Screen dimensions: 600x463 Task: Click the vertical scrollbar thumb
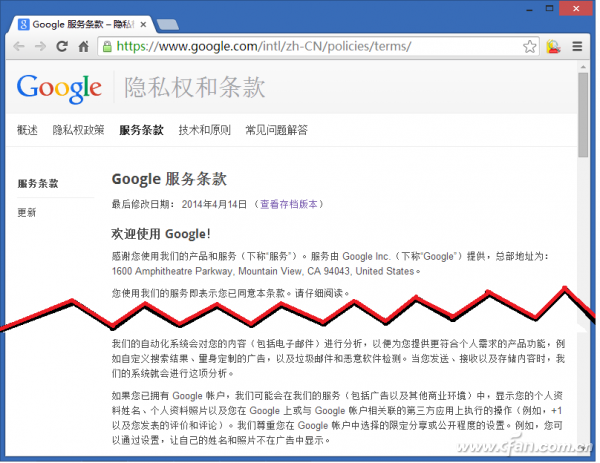pyautogui.click(x=583, y=115)
